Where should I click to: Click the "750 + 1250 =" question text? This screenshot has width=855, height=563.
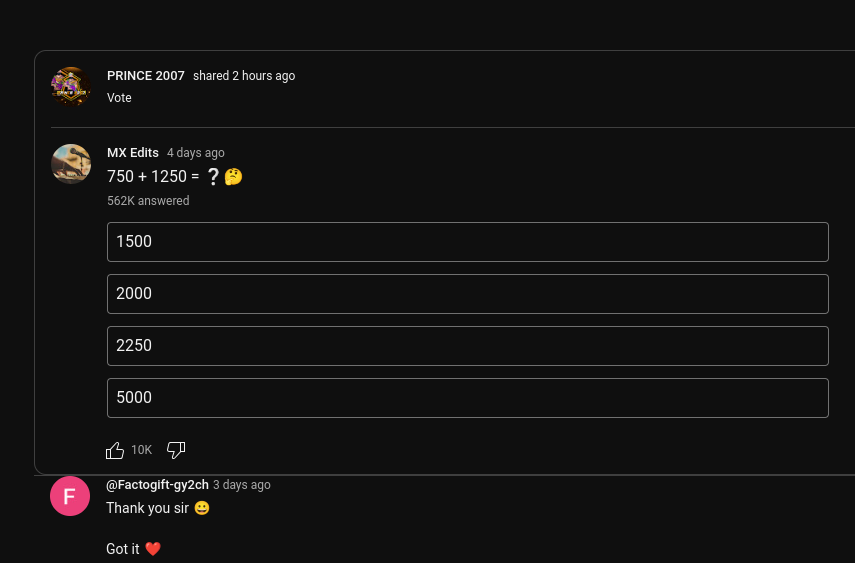tap(153, 177)
